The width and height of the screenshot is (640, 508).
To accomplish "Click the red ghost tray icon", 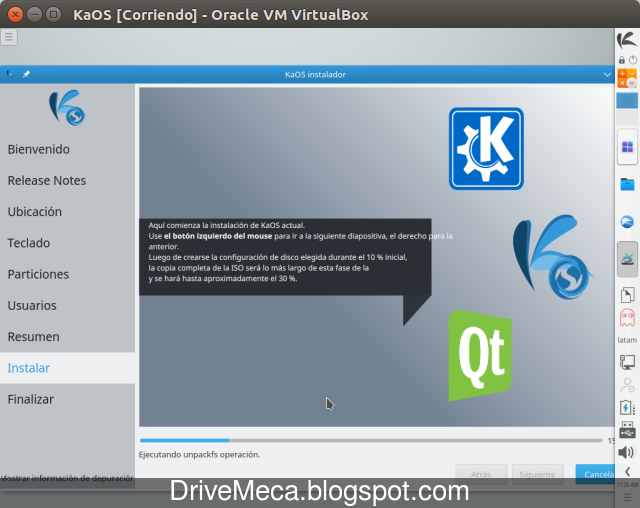I will tap(627, 317).
